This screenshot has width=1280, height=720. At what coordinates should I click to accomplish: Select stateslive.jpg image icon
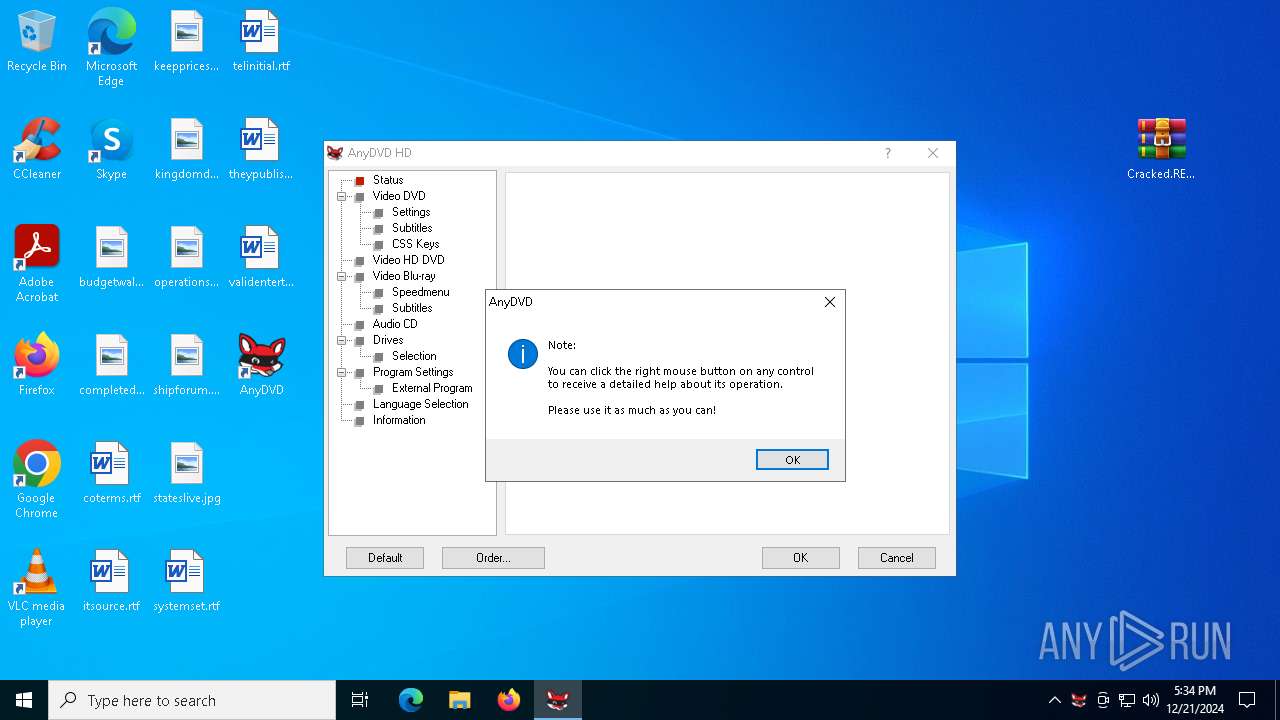click(186, 474)
